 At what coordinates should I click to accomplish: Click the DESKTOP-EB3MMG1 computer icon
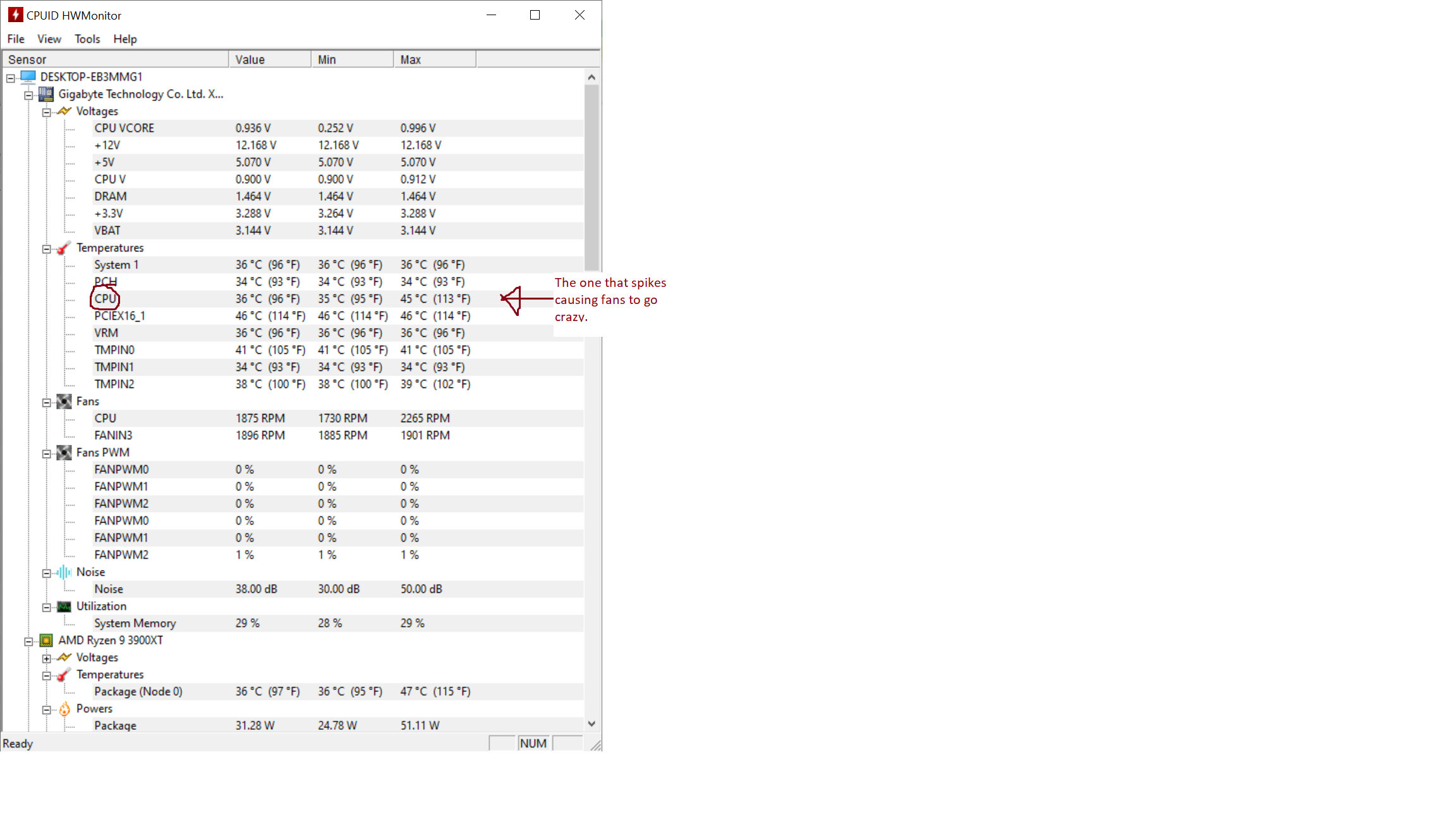[28, 76]
